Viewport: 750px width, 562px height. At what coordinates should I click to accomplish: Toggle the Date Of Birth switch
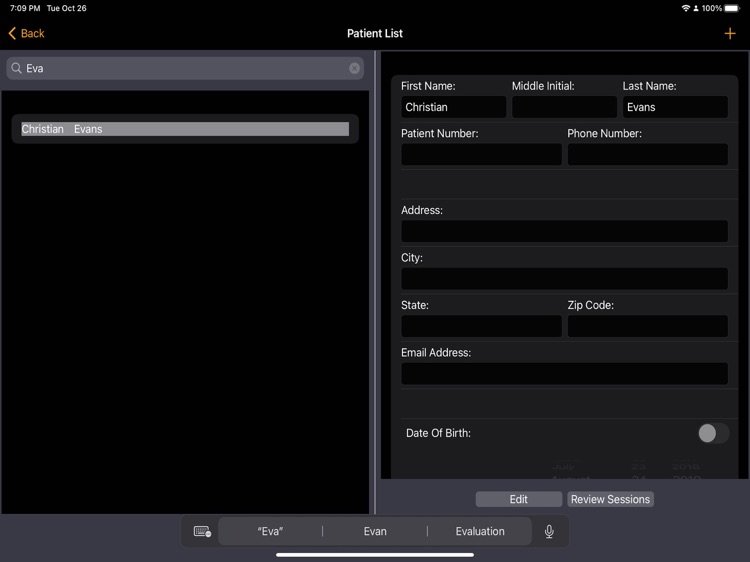pyautogui.click(x=713, y=433)
